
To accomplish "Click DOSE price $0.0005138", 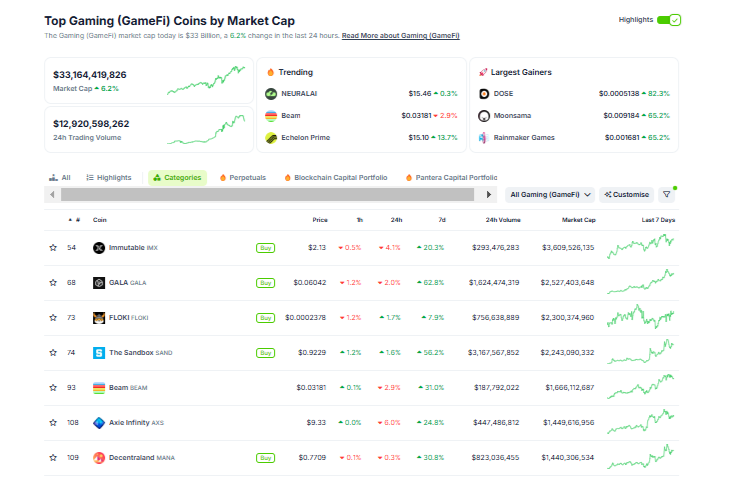I will 619,94.
